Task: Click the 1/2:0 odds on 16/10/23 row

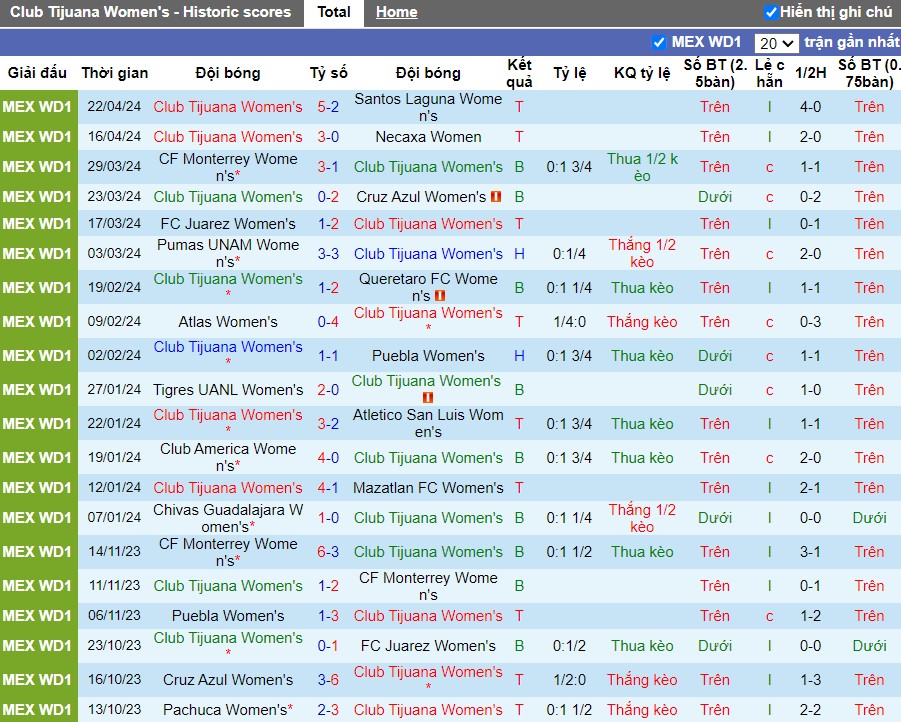Action: pos(569,679)
